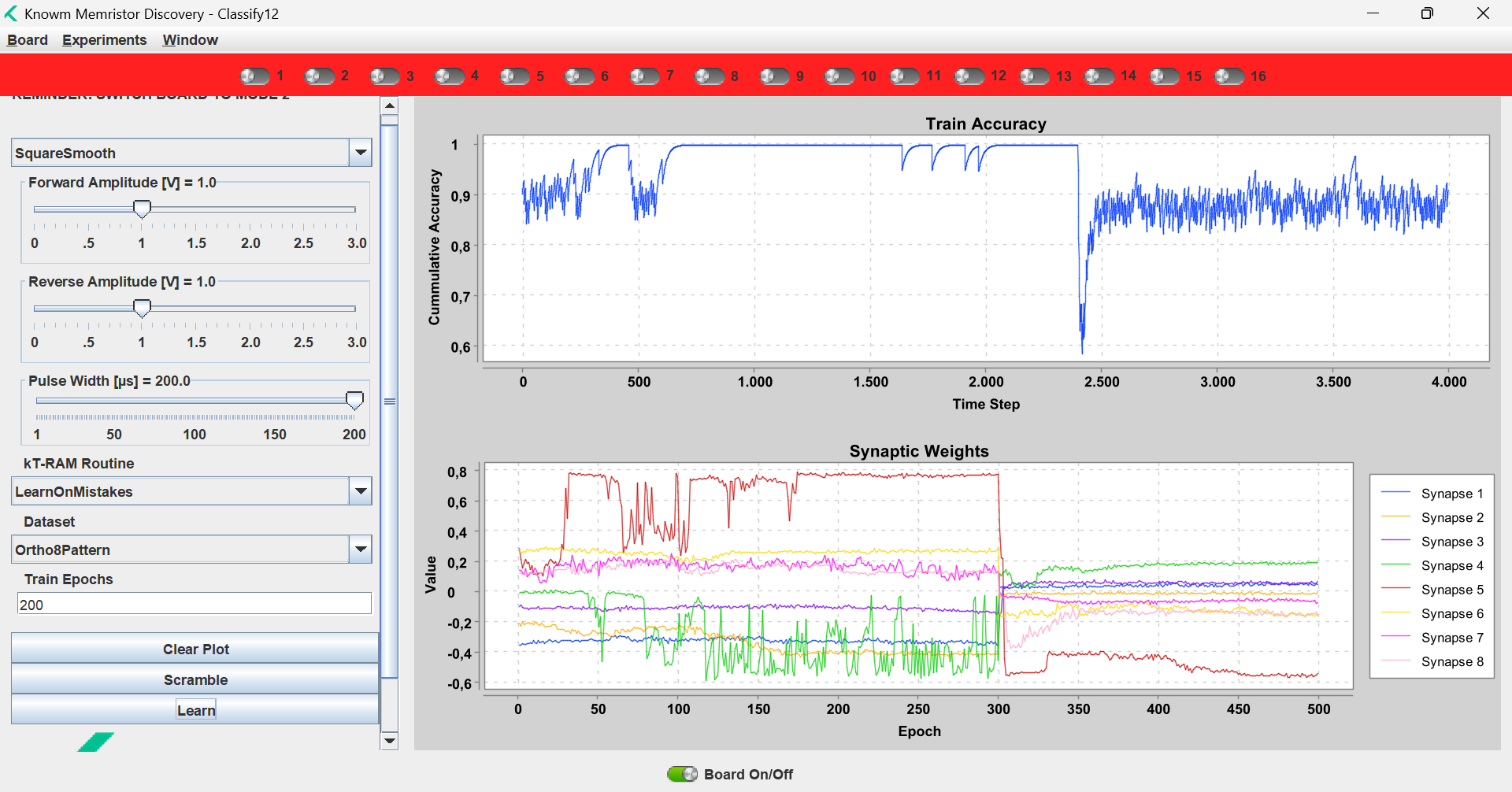This screenshot has width=1512, height=792.
Task: Toggle memristor switch 10
Action: tap(839, 76)
